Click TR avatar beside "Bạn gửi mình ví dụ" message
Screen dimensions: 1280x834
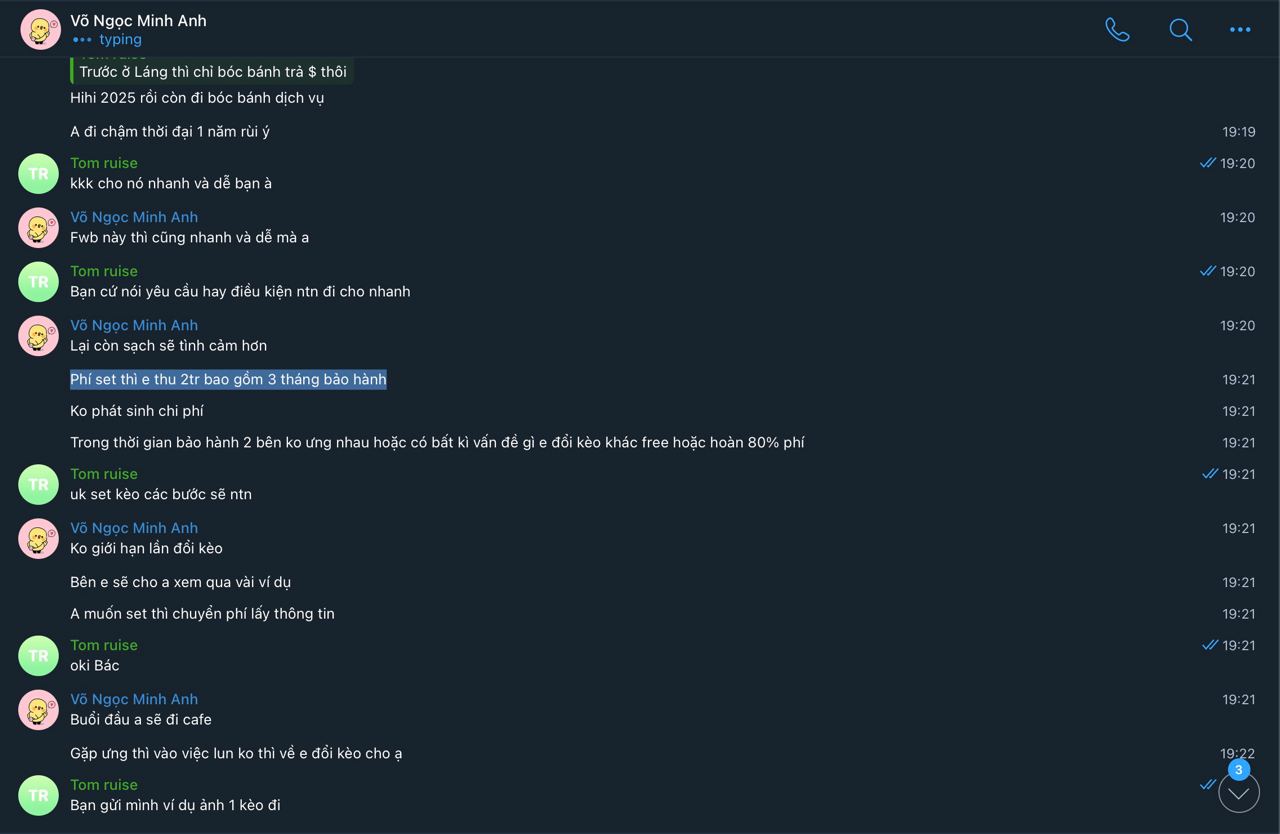pos(38,796)
